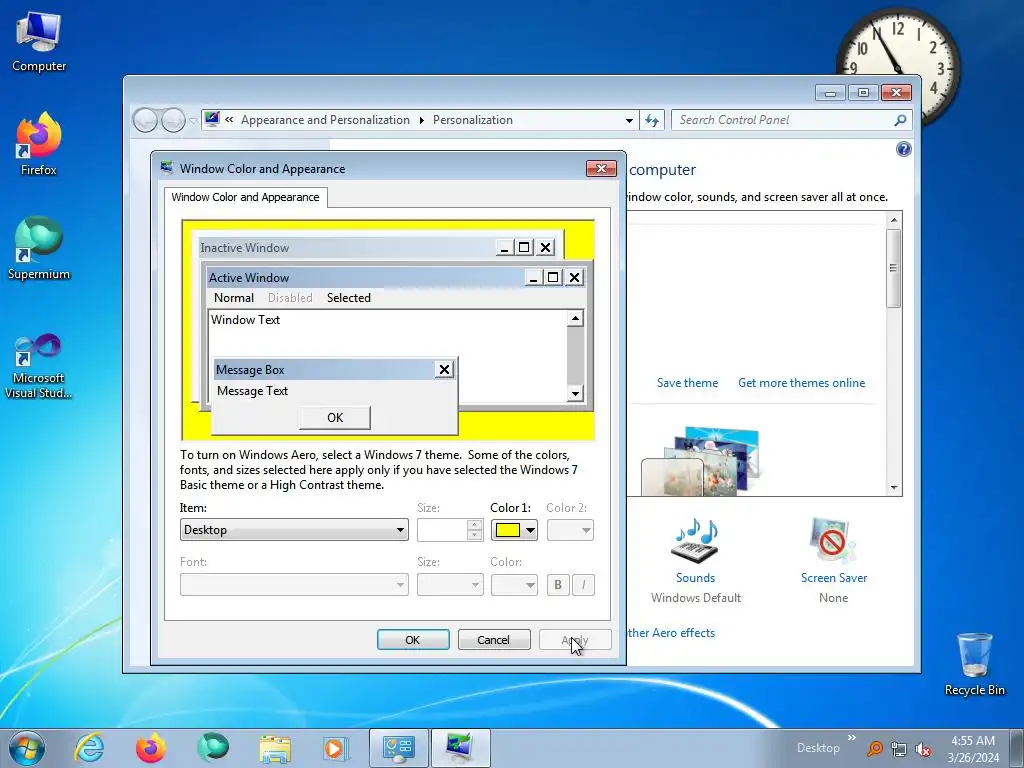
Task: Click the Windows Start orb
Action: tap(27, 748)
